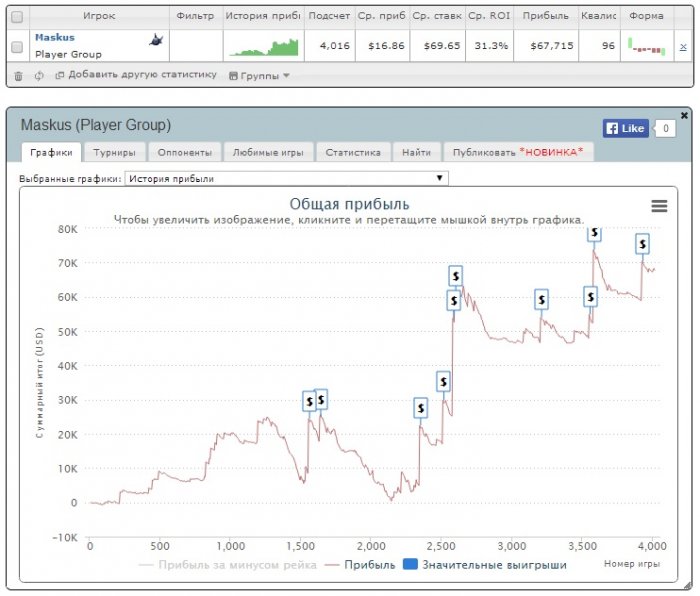Click the Форма column header
Screen dimensions: 700x596
click(x=646, y=16)
